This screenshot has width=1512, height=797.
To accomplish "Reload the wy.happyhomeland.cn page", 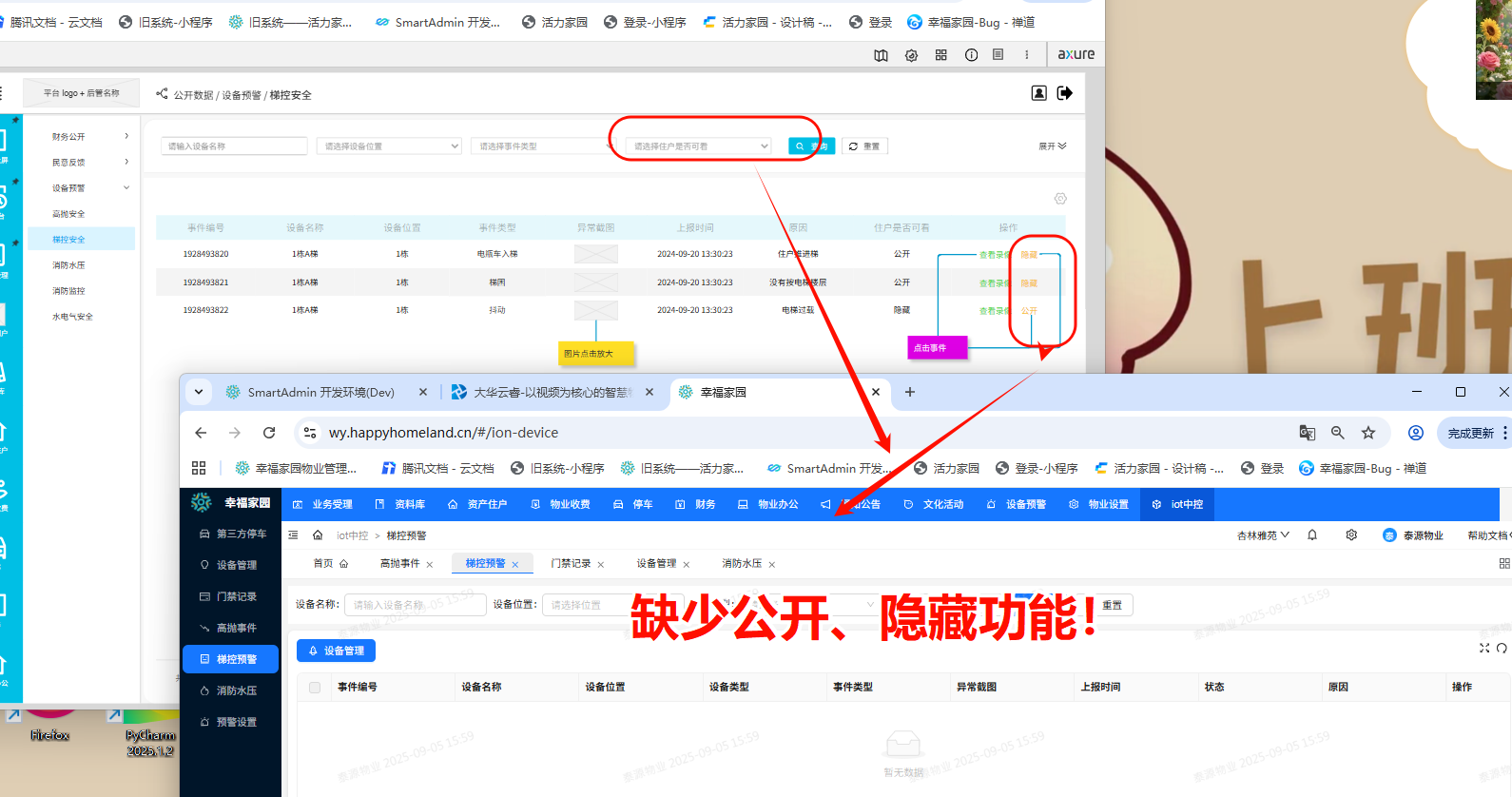I will pyautogui.click(x=269, y=433).
